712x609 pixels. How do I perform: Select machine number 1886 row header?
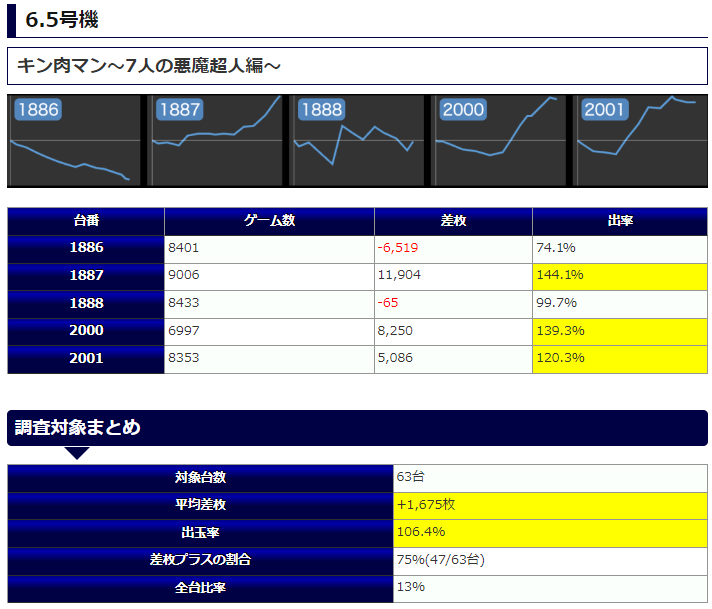click(x=86, y=248)
